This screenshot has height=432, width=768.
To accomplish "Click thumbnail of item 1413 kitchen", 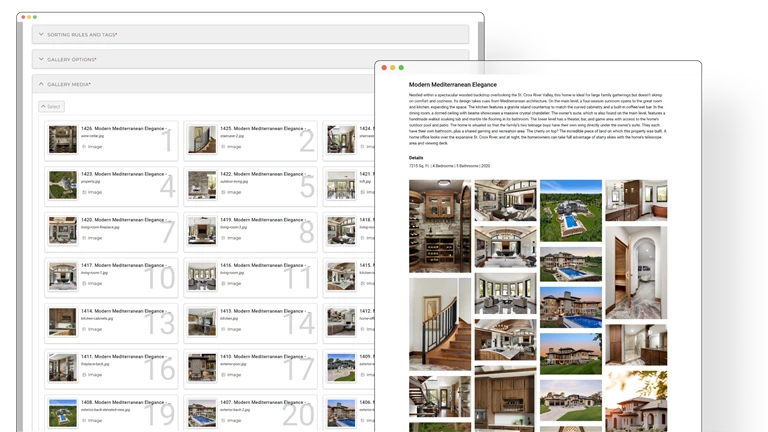I will 202,322.
